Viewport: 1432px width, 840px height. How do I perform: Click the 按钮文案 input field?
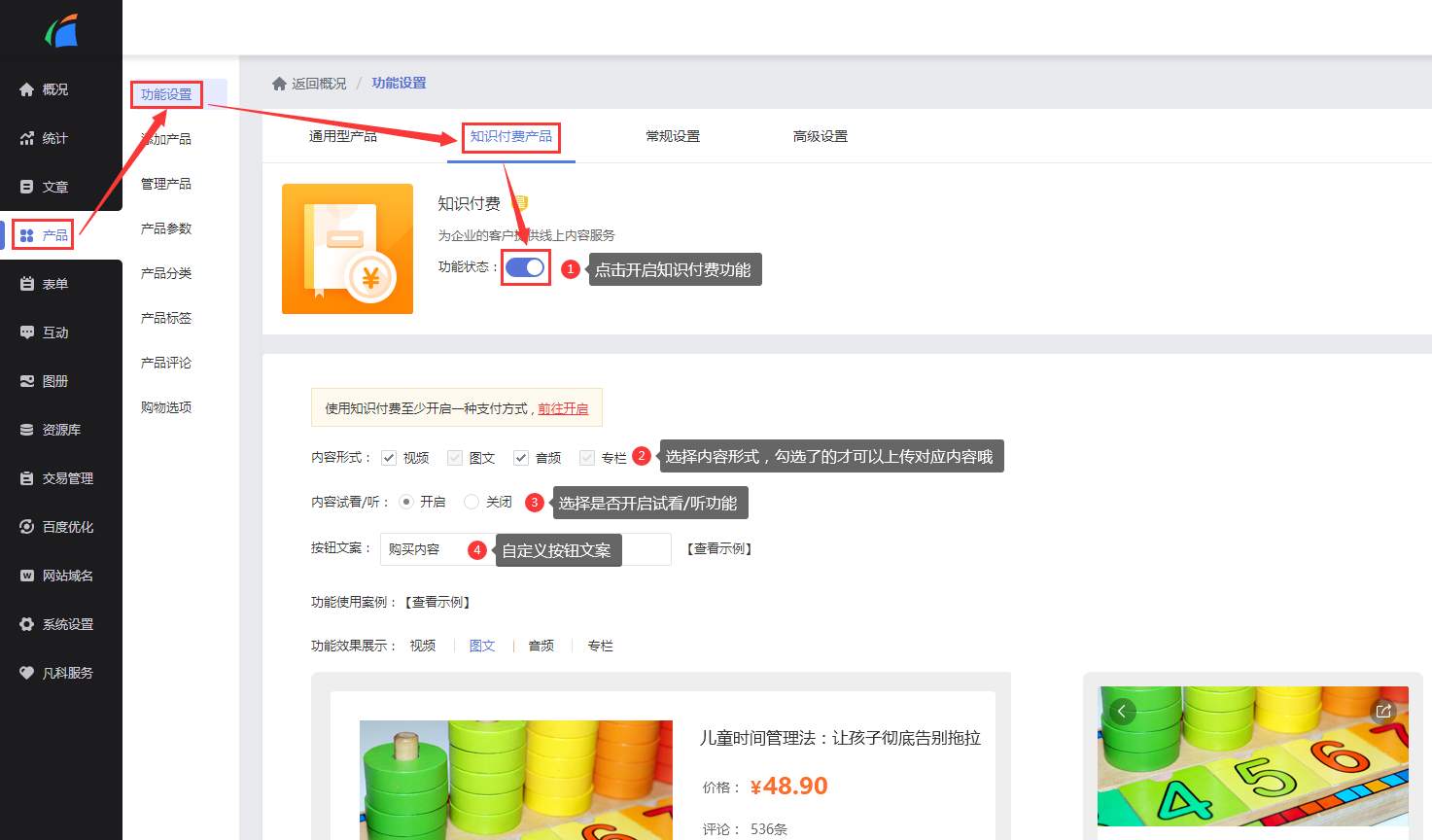point(526,549)
